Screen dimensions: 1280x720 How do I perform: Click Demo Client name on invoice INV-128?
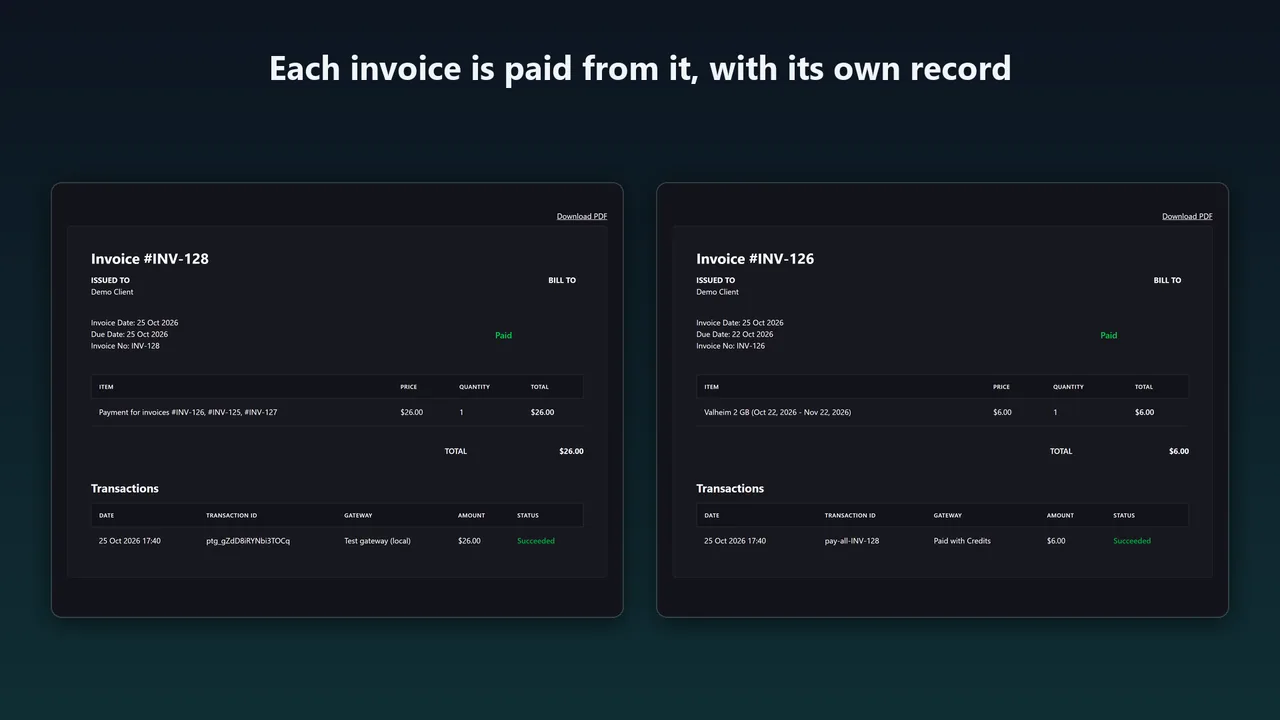(112, 292)
